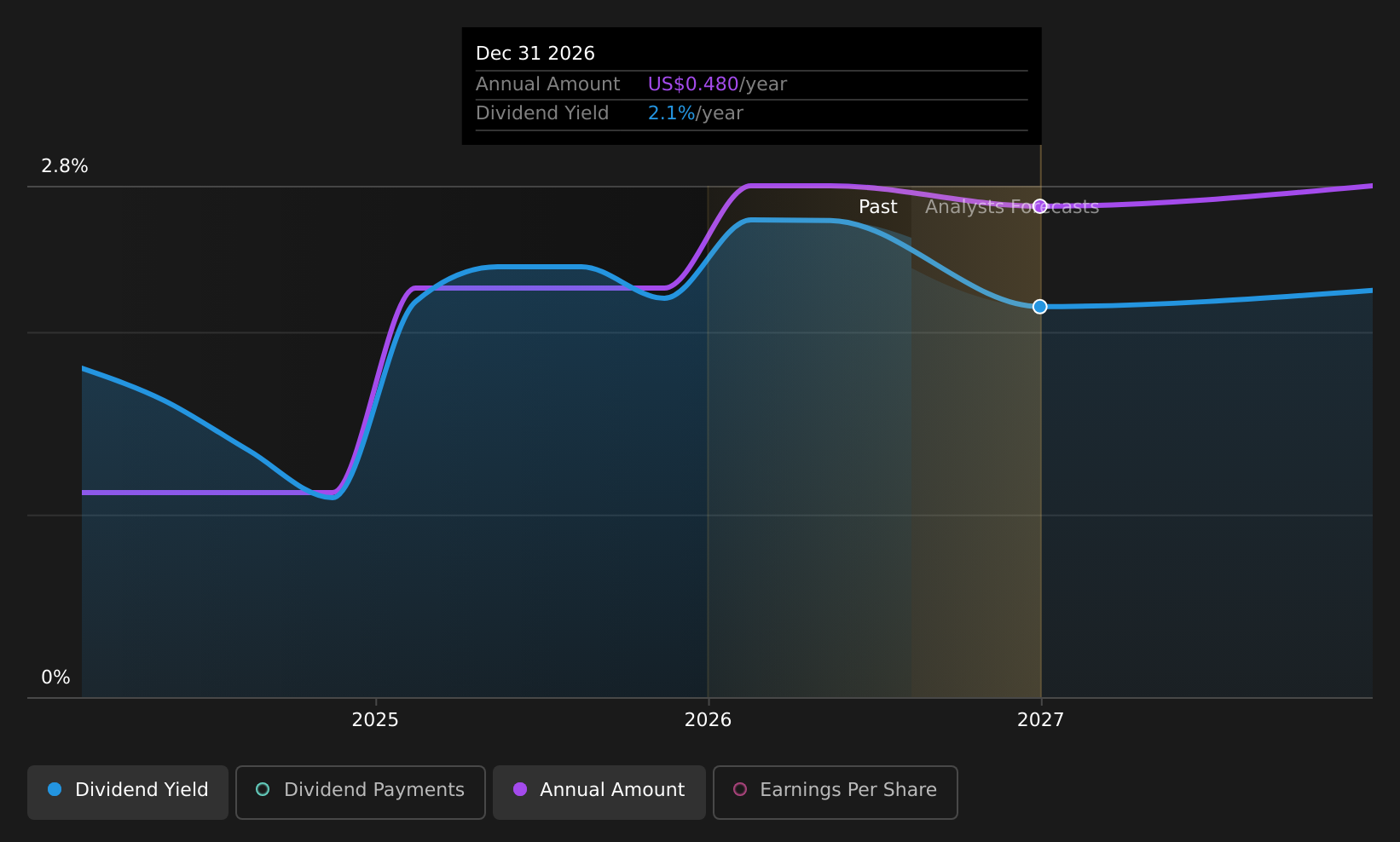The height and width of the screenshot is (842, 1400).
Task: Click the 0% y-axis label
Action: click(x=55, y=678)
